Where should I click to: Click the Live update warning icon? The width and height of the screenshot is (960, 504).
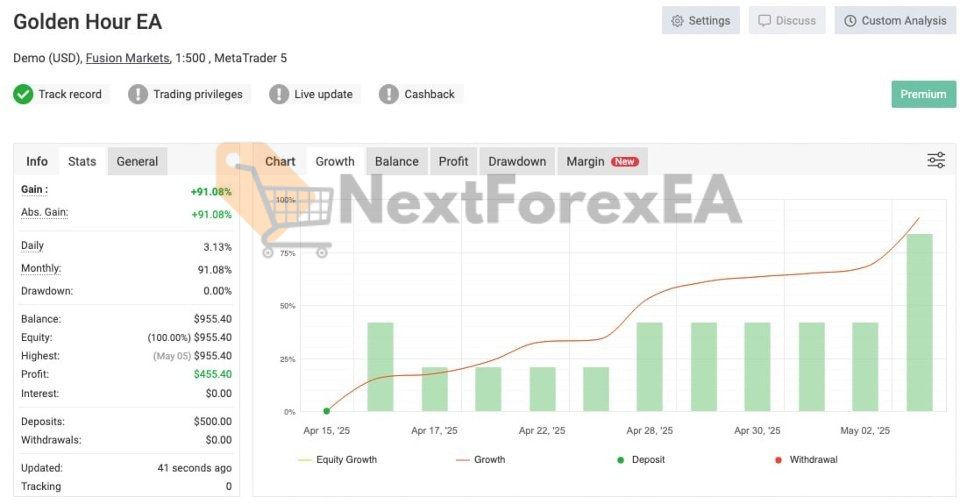click(x=279, y=94)
